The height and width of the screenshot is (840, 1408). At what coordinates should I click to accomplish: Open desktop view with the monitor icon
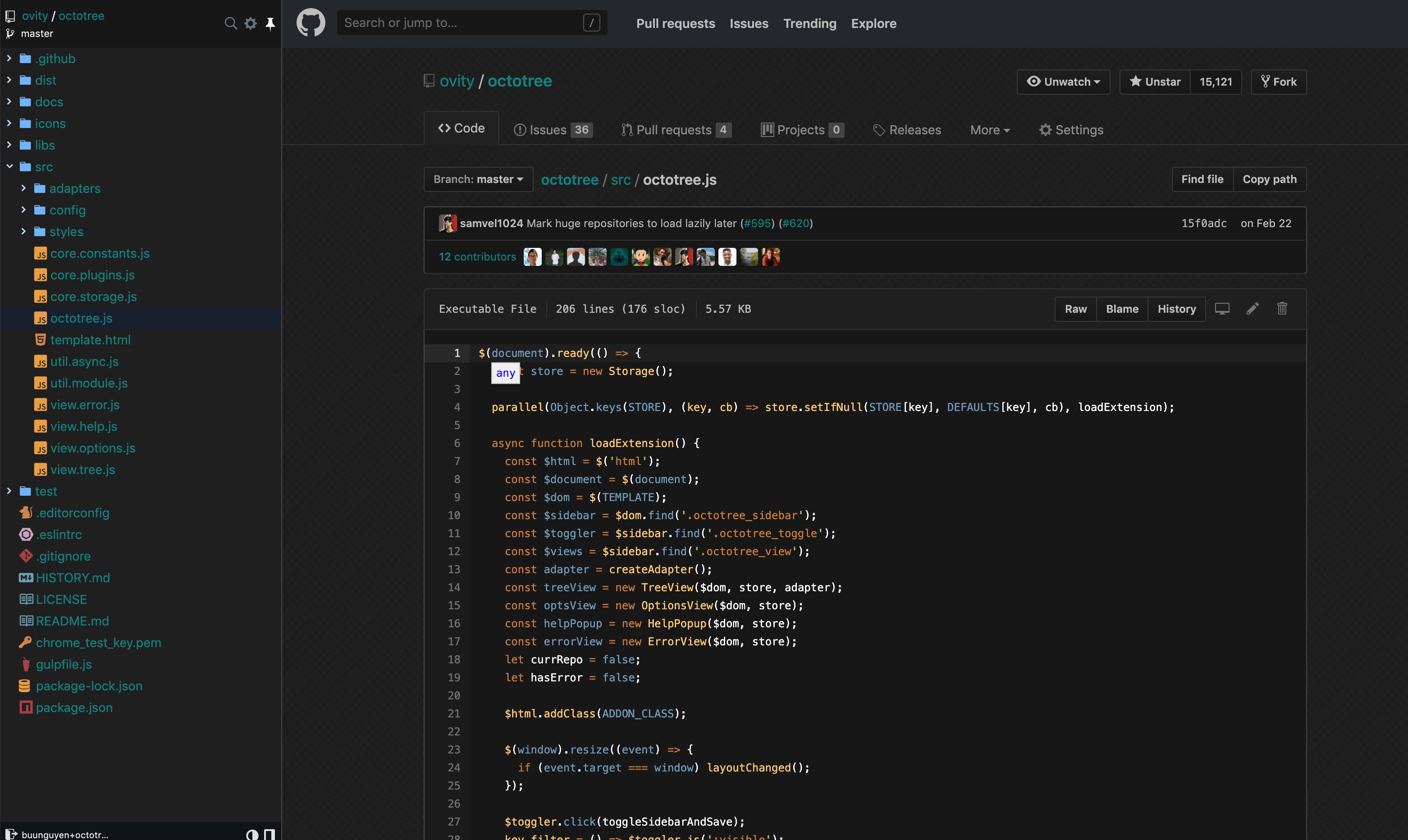point(1222,309)
